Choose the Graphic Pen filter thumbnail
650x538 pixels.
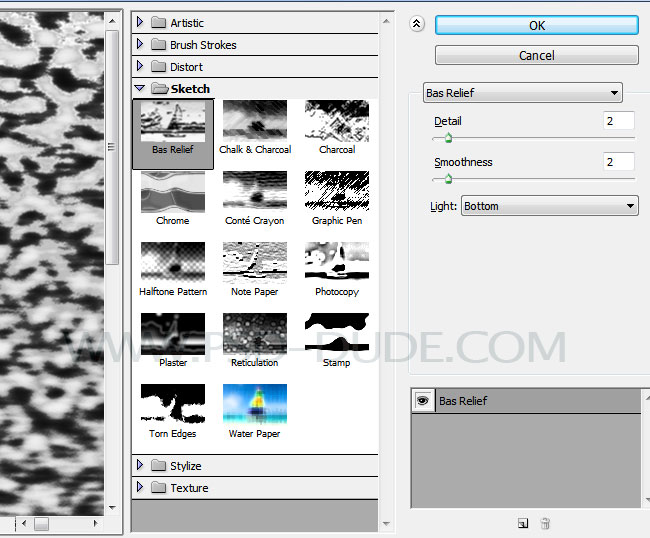click(336, 191)
